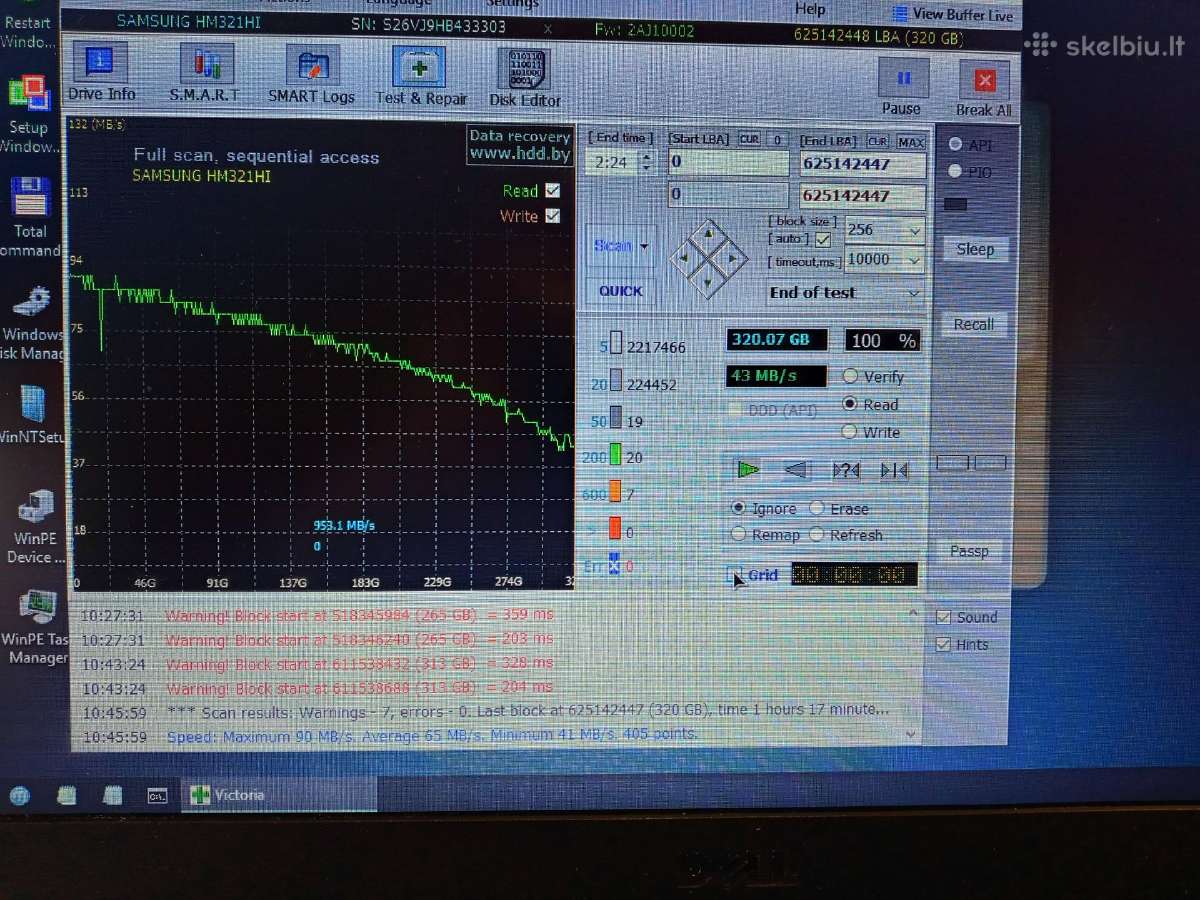Toggle the Read graph checkbox
Viewport: 1200px width, 900px height.
(553, 190)
